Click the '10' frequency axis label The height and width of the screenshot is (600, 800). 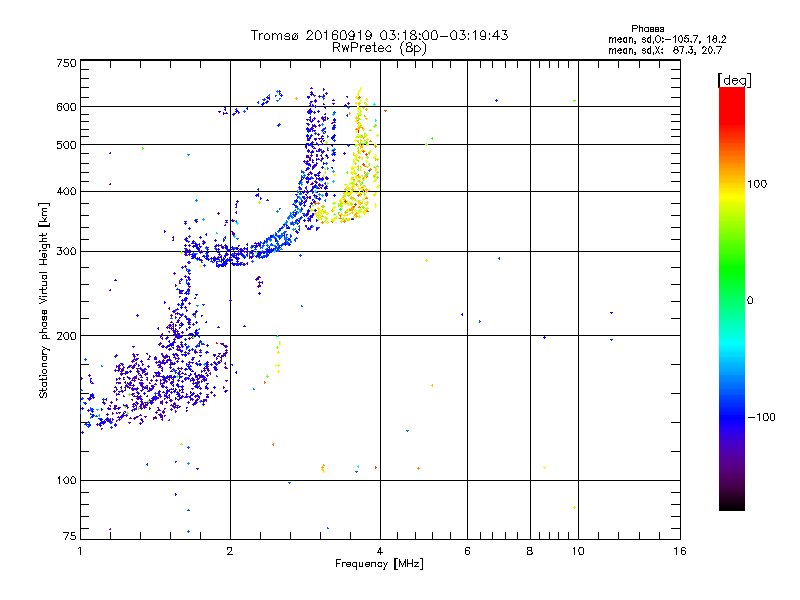click(x=578, y=551)
